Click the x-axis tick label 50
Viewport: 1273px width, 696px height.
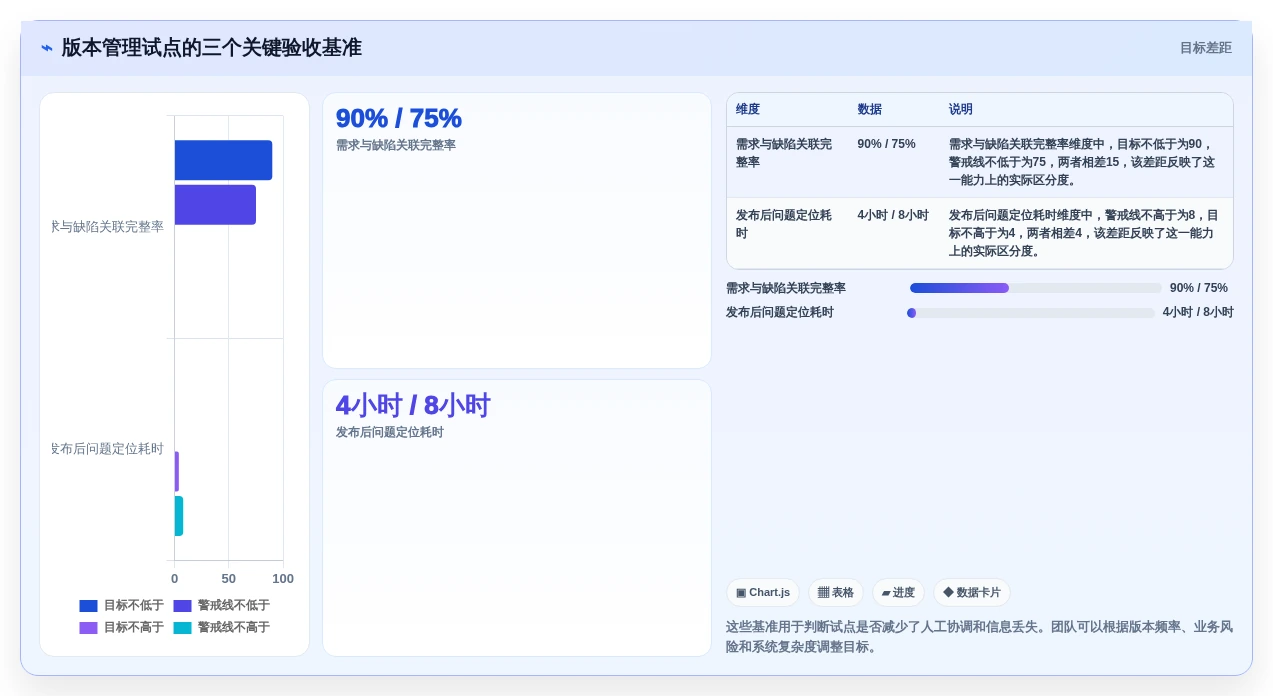(229, 578)
